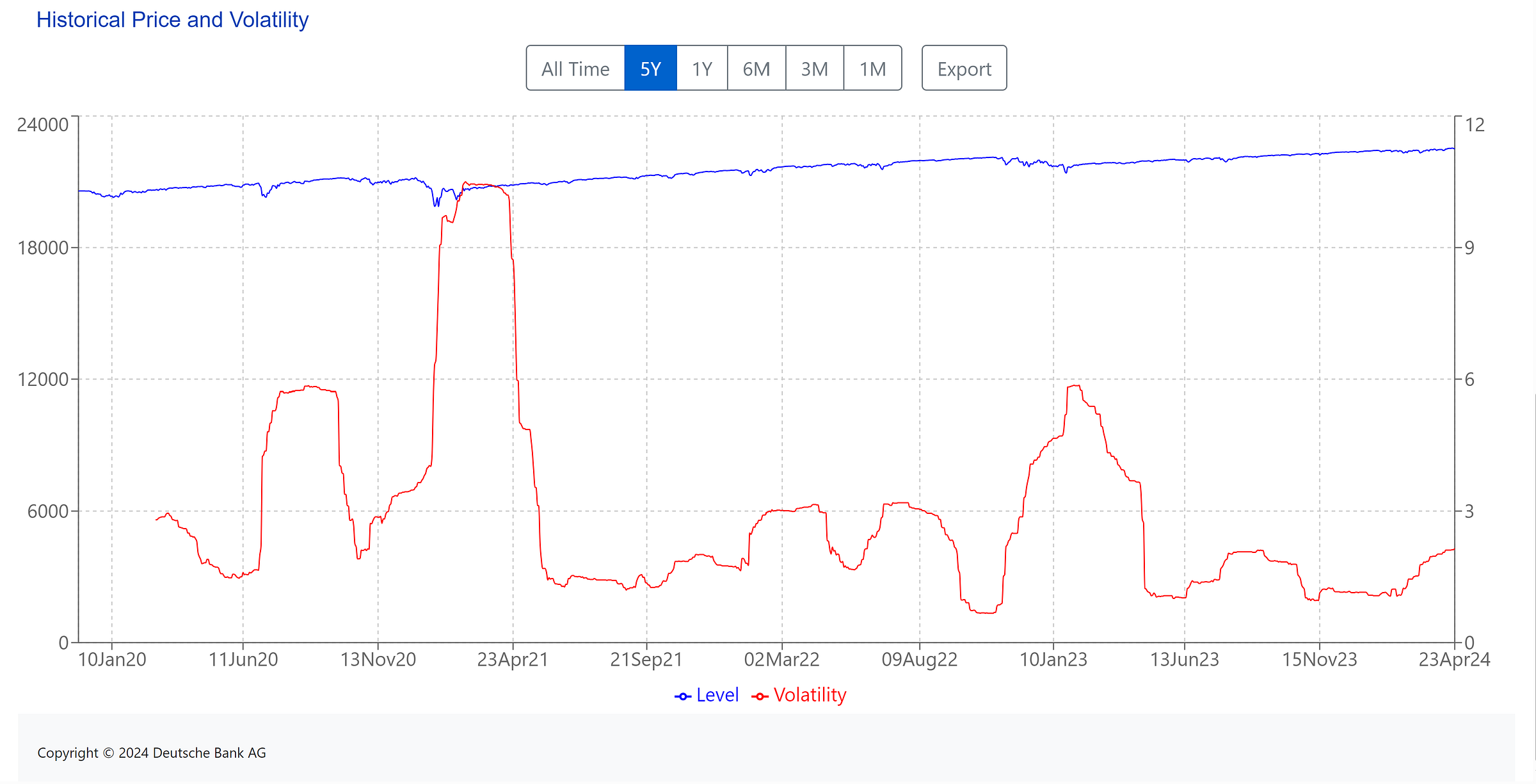Image resolution: width=1536 pixels, height=784 pixels.
Task: Switch to the 5Y view tab
Action: click(x=650, y=69)
